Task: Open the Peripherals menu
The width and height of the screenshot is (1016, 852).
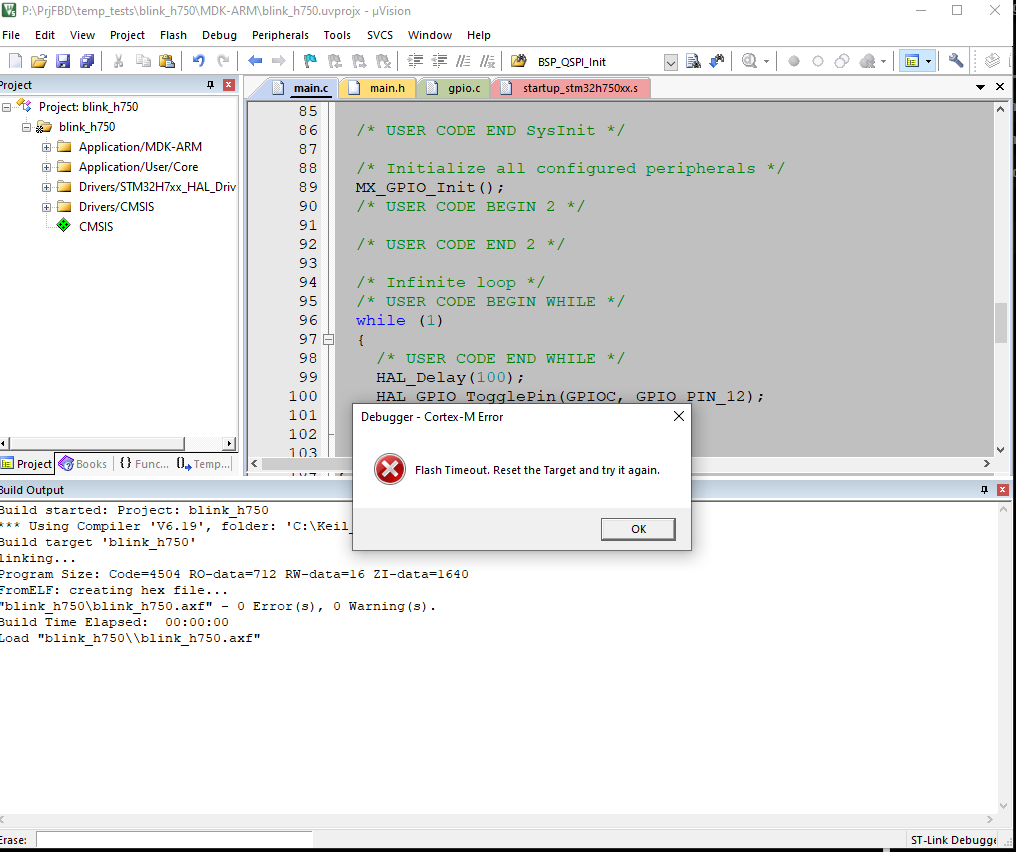Action: (x=280, y=35)
